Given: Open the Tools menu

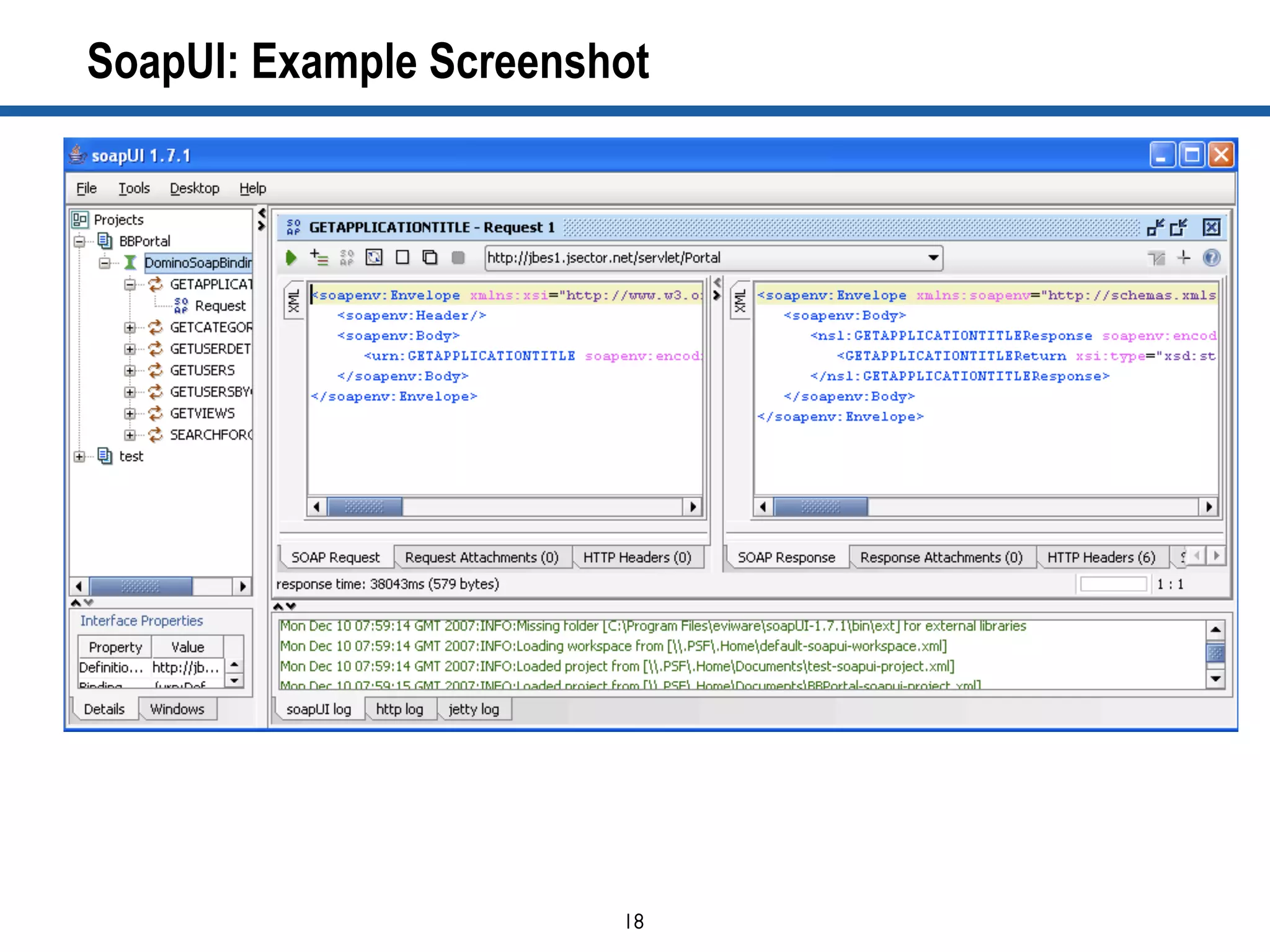Looking at the screenshot, I should point(134,188).
